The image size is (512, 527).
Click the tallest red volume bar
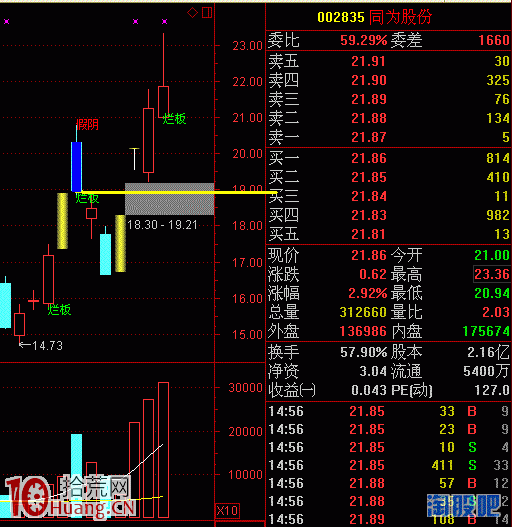click(x=163, y=450)
